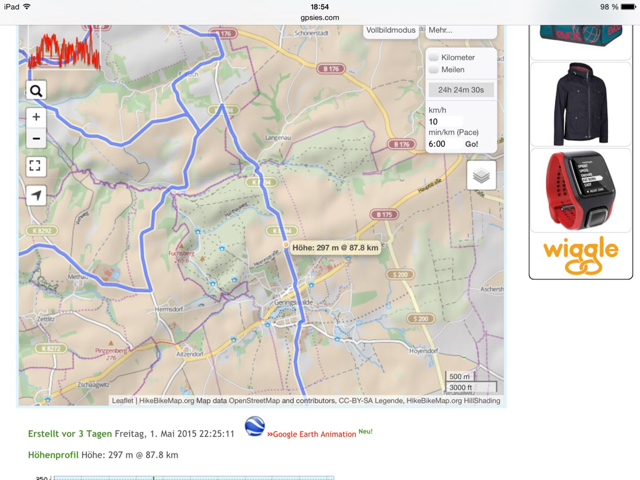Viewport: 640px width, 480px height.
Task: Open the map layers selector
Action: (x=481, y=176)
